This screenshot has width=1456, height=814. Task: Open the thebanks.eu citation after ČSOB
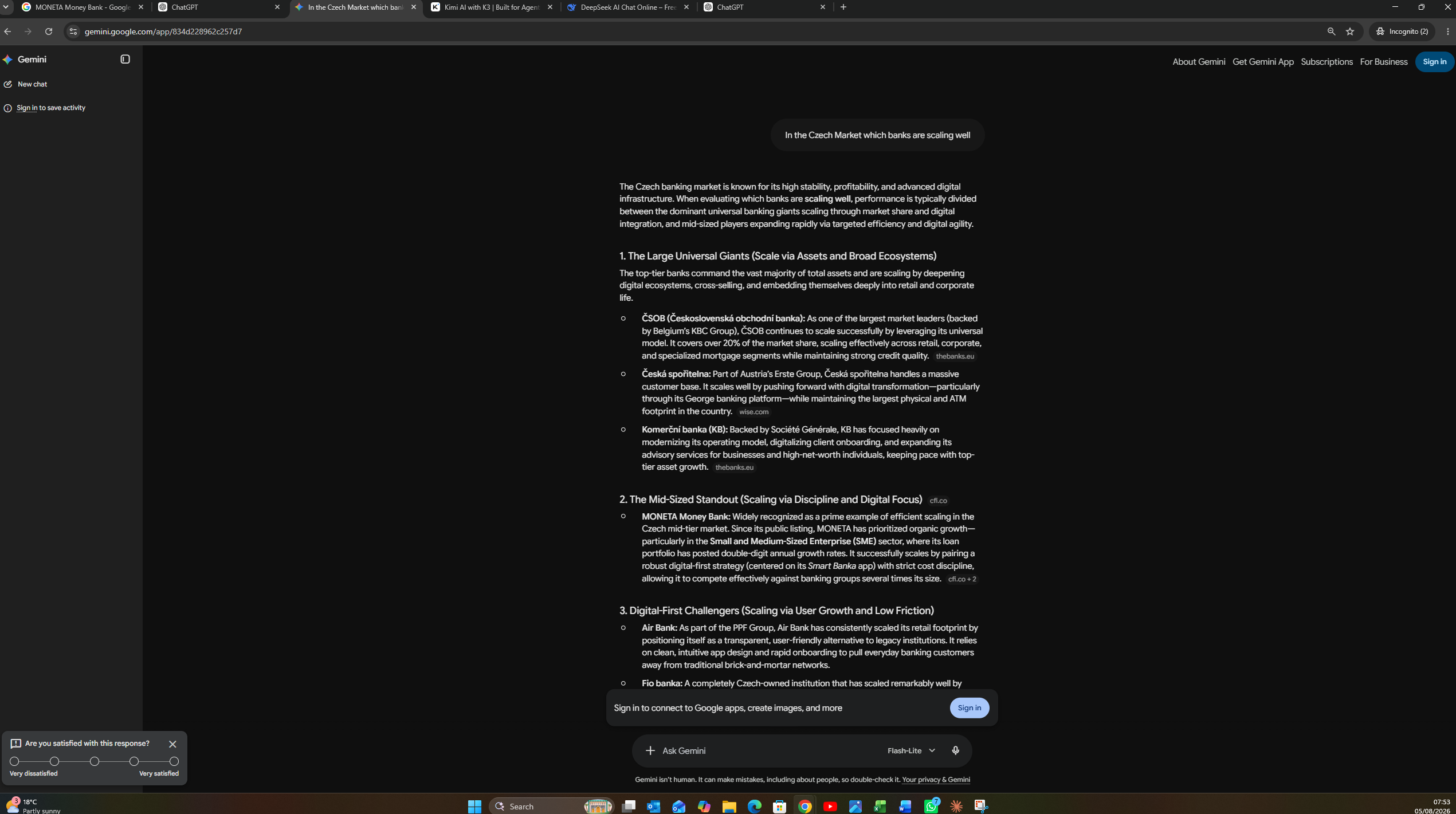pyautogui.click(x=955, y=356)
